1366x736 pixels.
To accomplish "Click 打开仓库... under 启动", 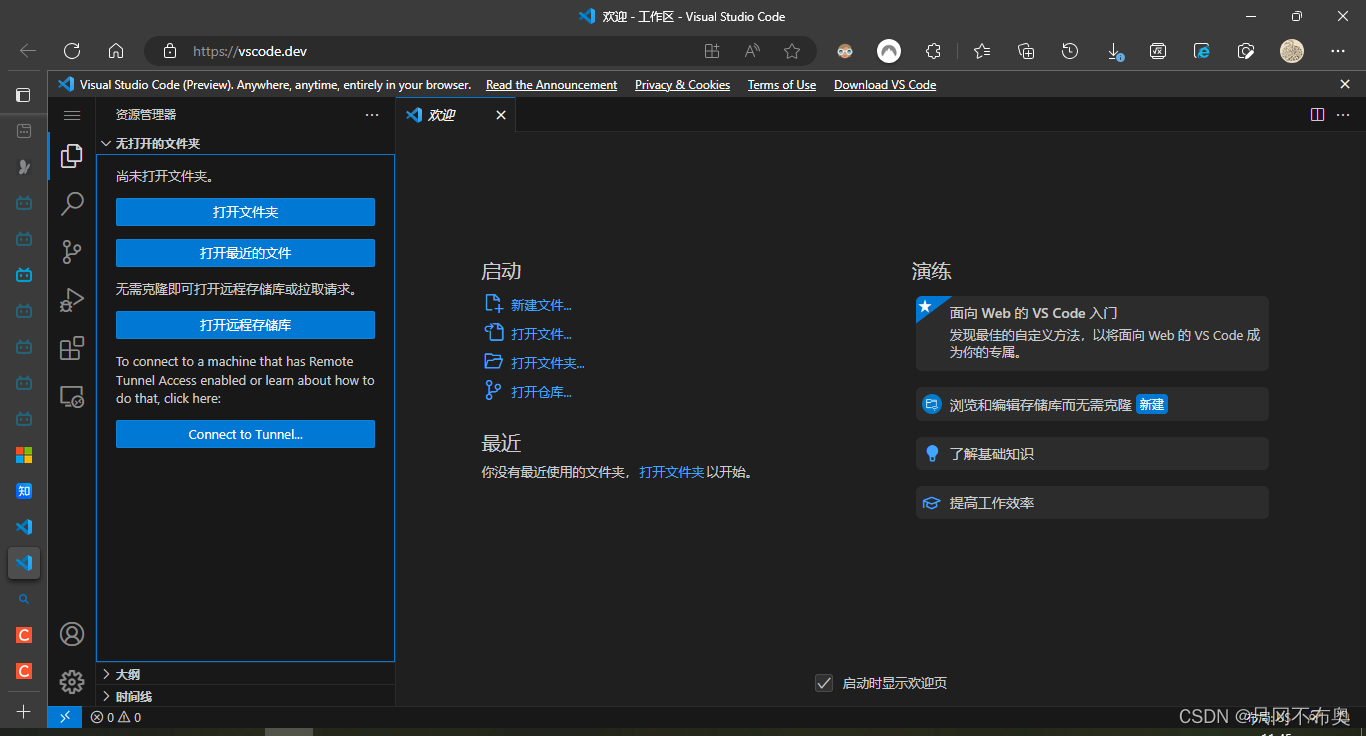I will click(x=541, y=392).
